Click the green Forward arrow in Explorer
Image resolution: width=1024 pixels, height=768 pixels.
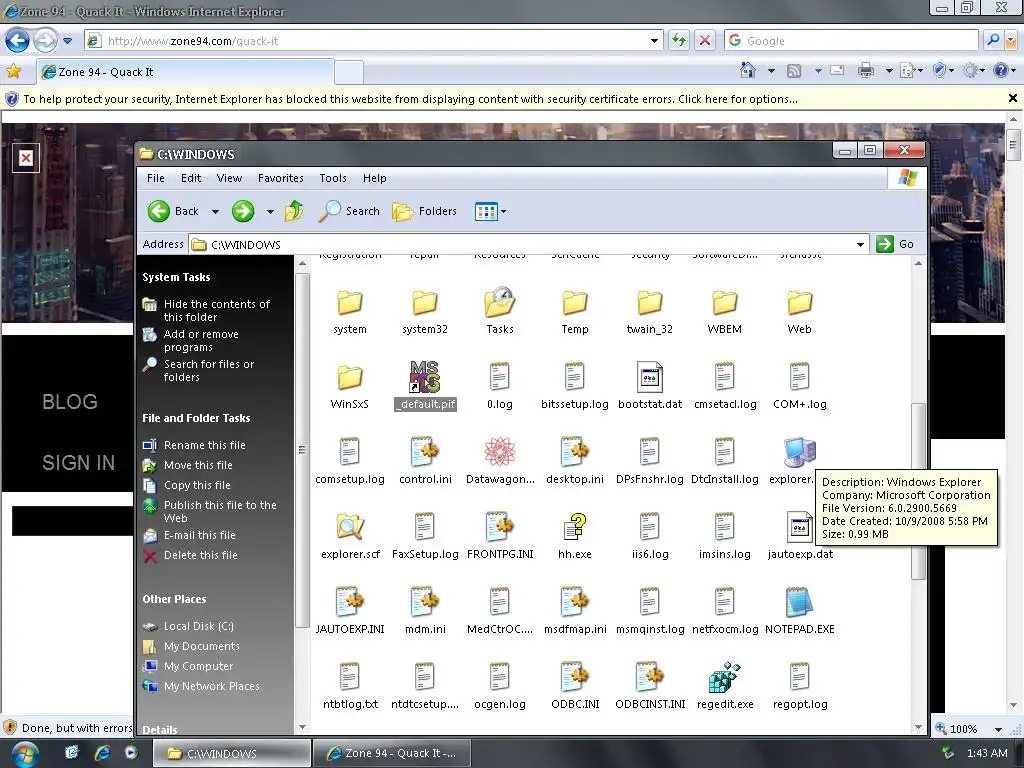(243, 211)
